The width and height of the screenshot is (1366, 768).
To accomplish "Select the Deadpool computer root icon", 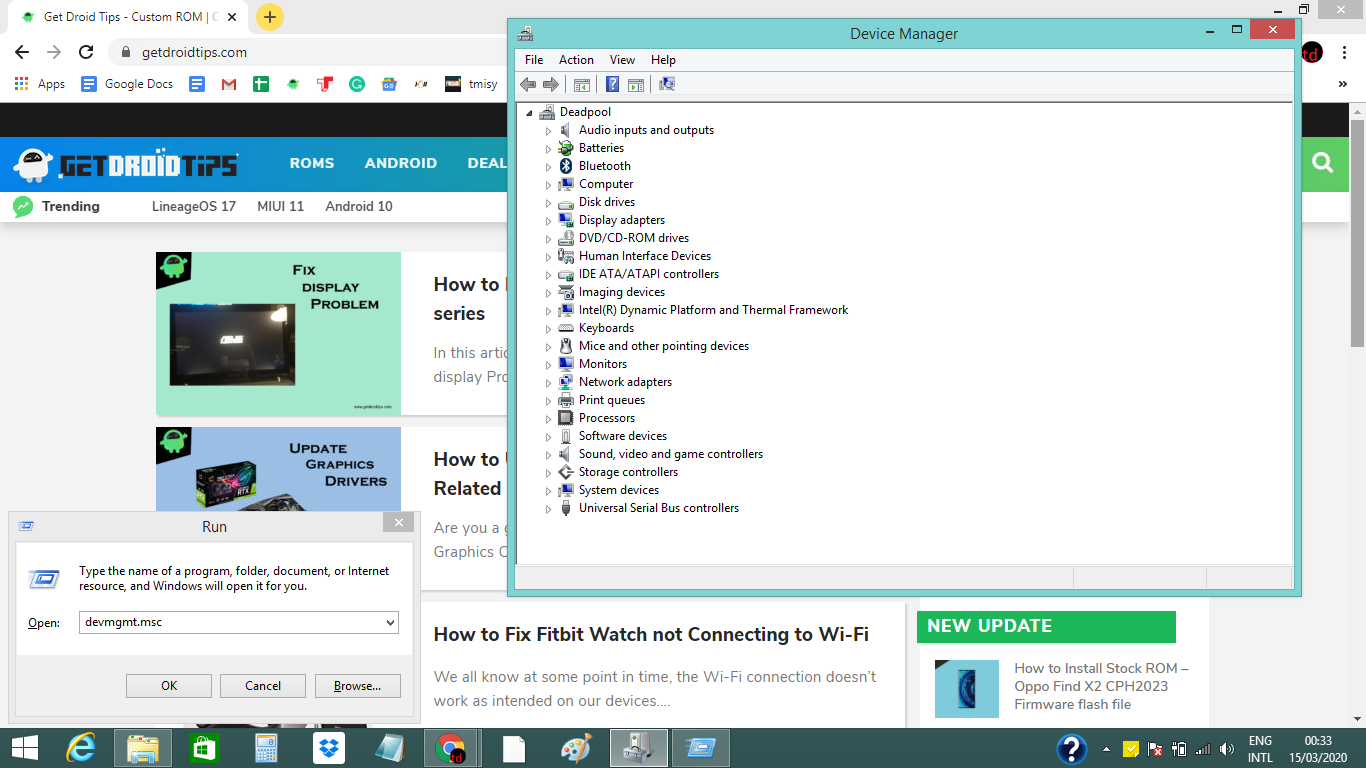I will [547, 112].
